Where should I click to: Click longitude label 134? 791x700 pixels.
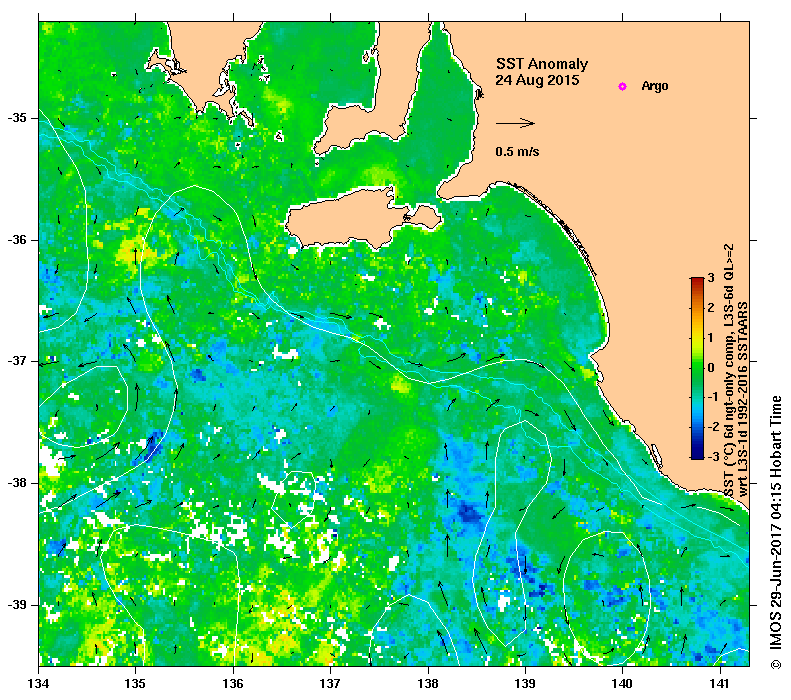pyautogui.click(x=39, y=684)
